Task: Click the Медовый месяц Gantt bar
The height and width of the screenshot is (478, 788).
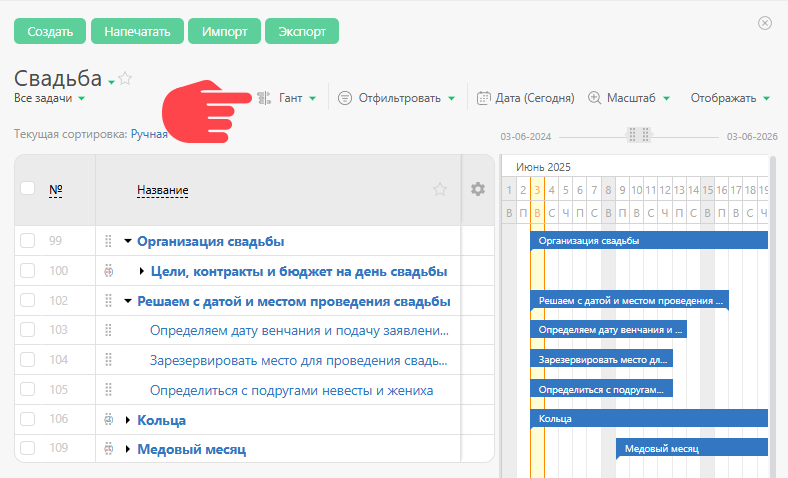Action: [x=692, y=448]
